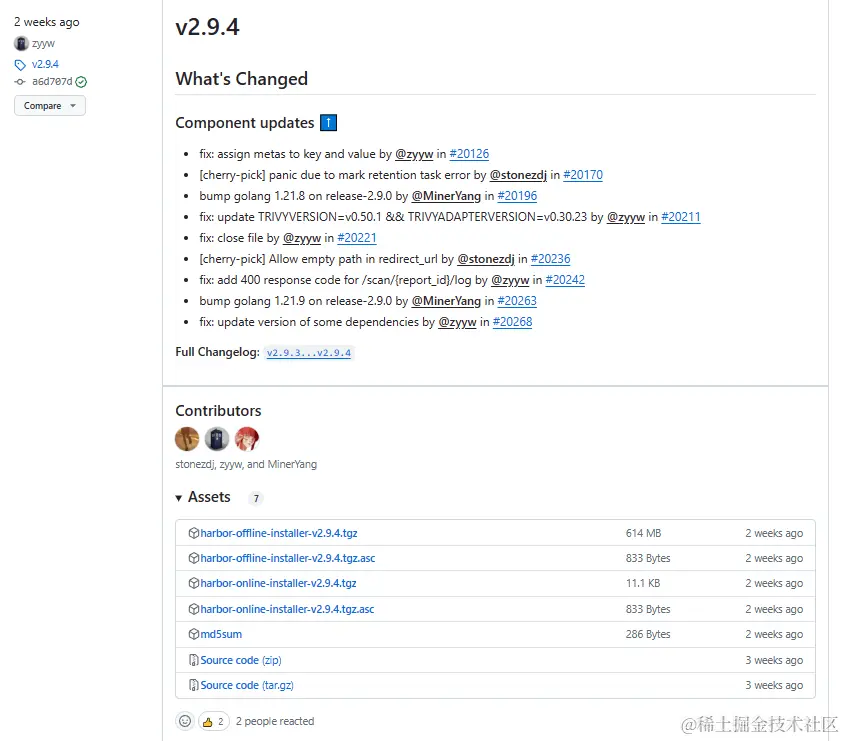Click package icon beside online installer tgz.asc
This screenshot has height=741, width=845.
coord(193,609)
